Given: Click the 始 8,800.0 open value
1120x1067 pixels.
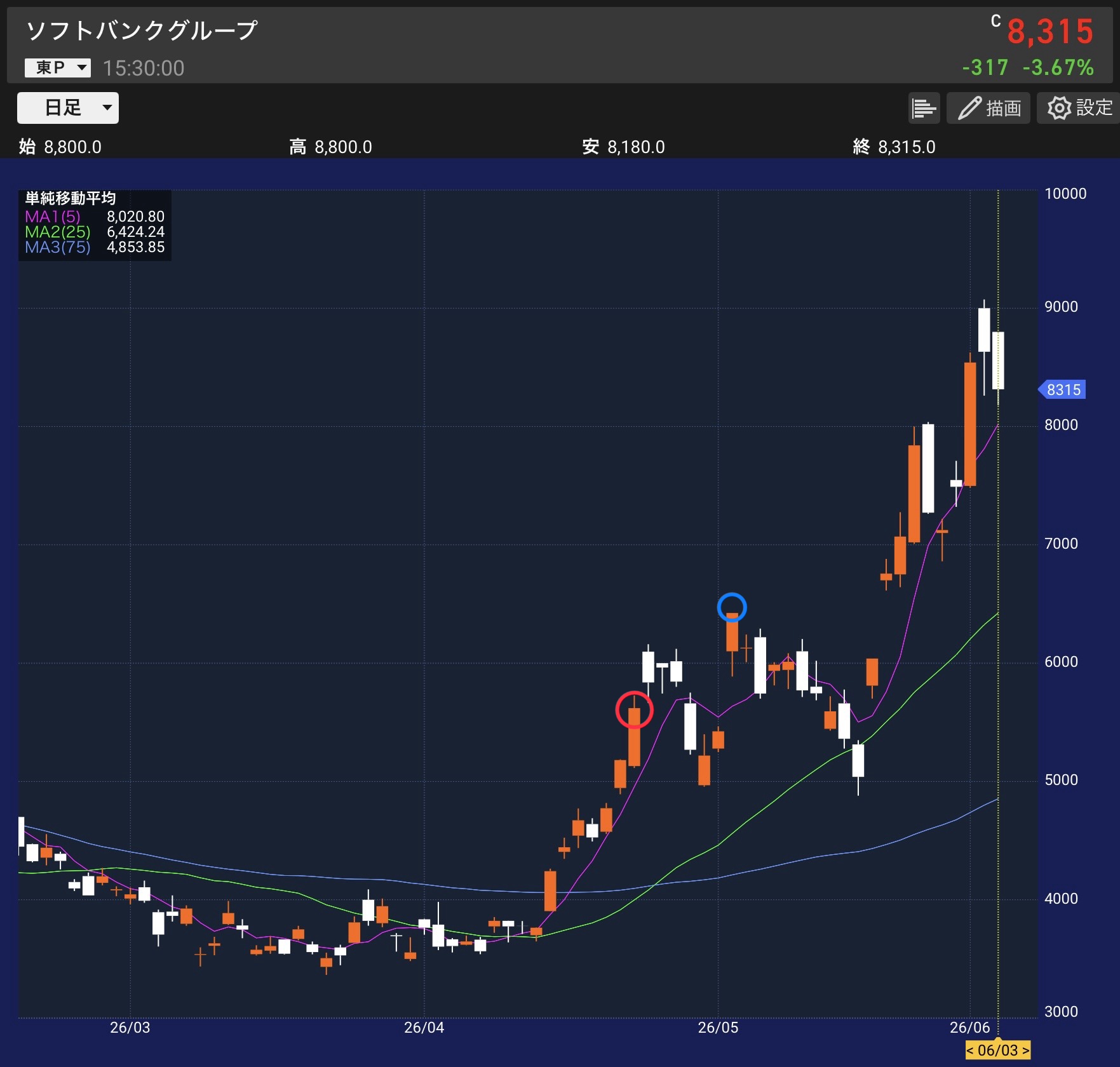Looking at the screenshot, I should click(x=60, y=147).
